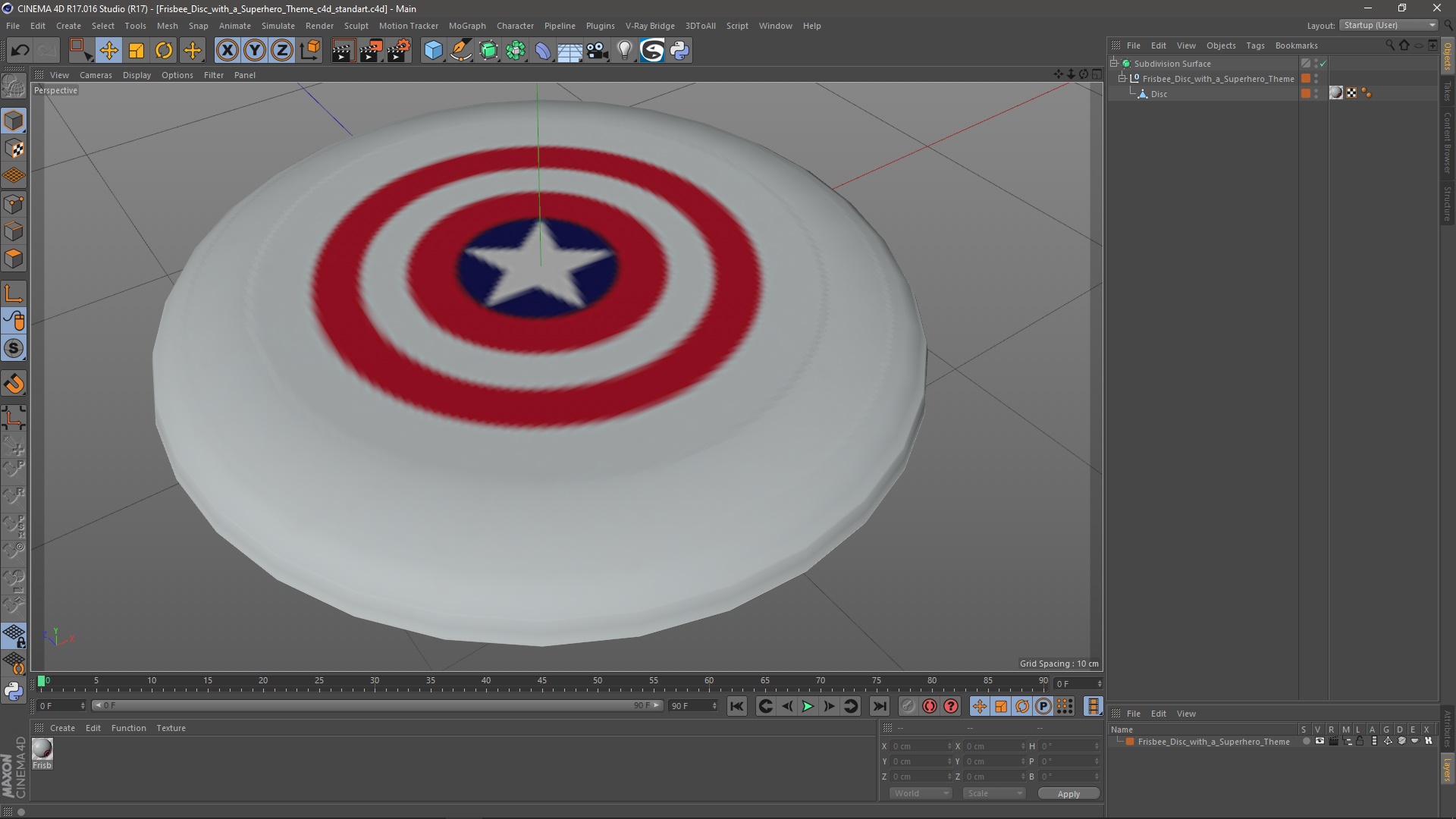Collapse the Subdivision Surface tree node
The image size is (1456, 819).
tap(1114, 64)
